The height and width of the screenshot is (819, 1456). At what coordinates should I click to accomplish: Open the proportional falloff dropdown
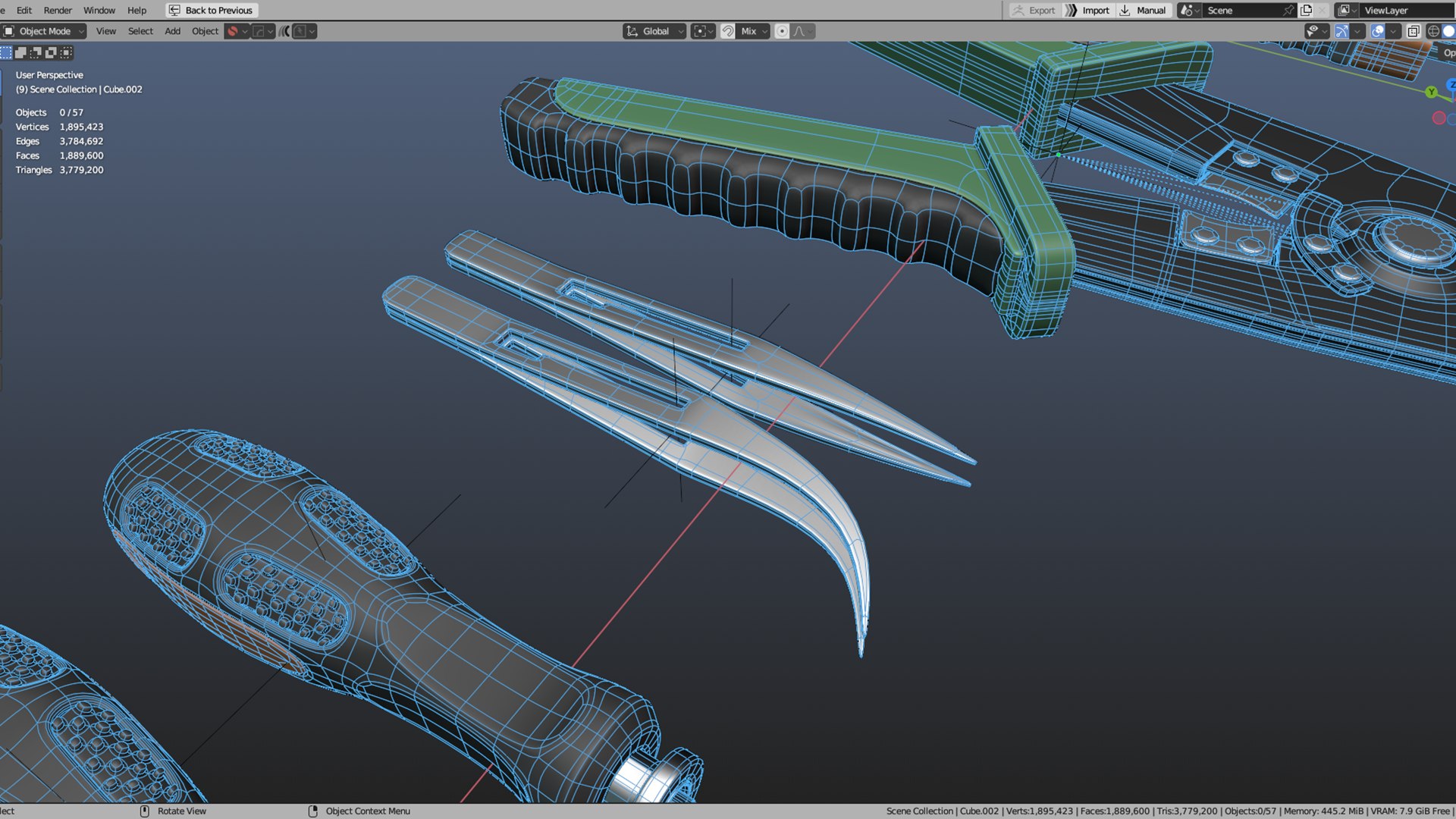pos(803,31)
